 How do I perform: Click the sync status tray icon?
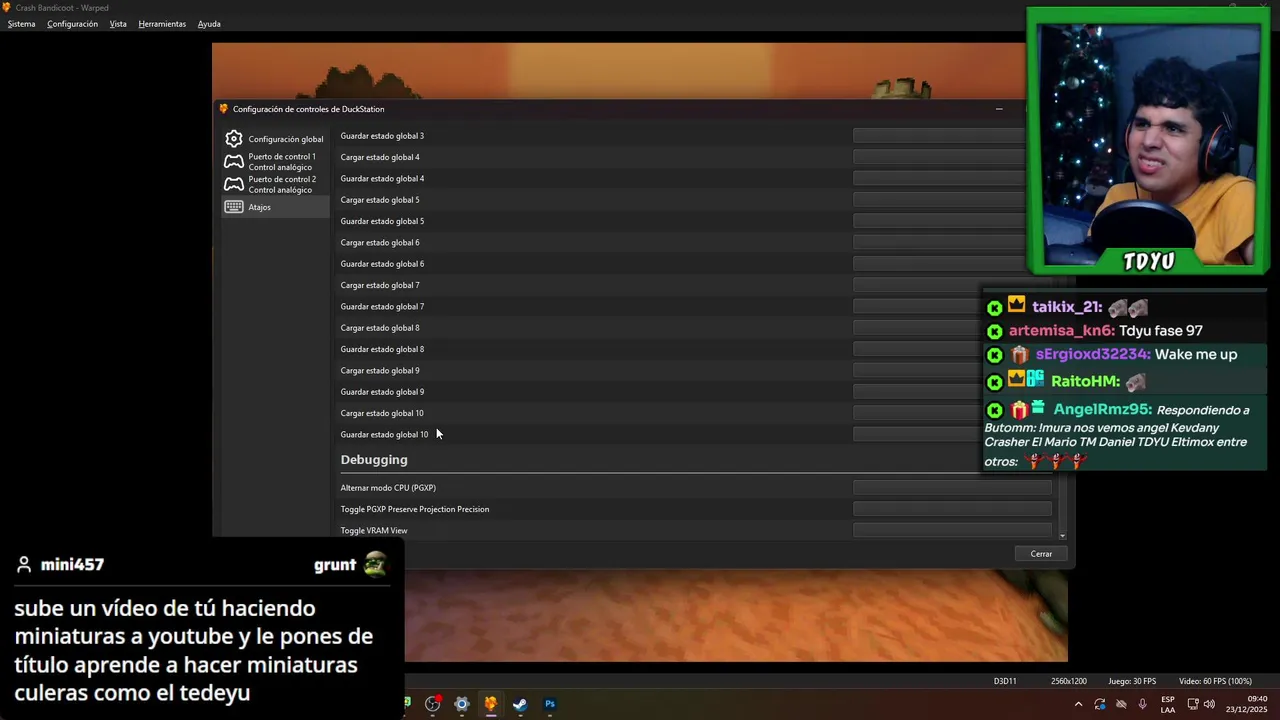[1100, 704]
